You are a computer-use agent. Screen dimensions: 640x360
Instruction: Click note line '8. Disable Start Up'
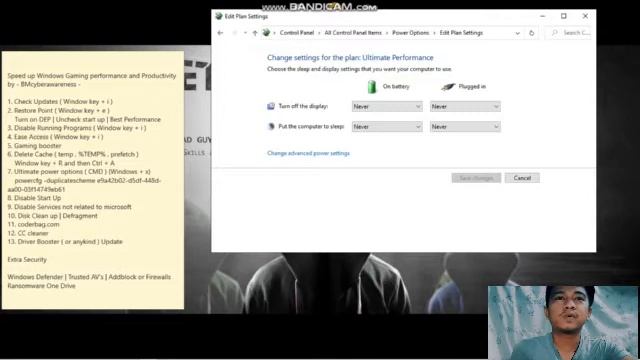(x=34, y=198)
